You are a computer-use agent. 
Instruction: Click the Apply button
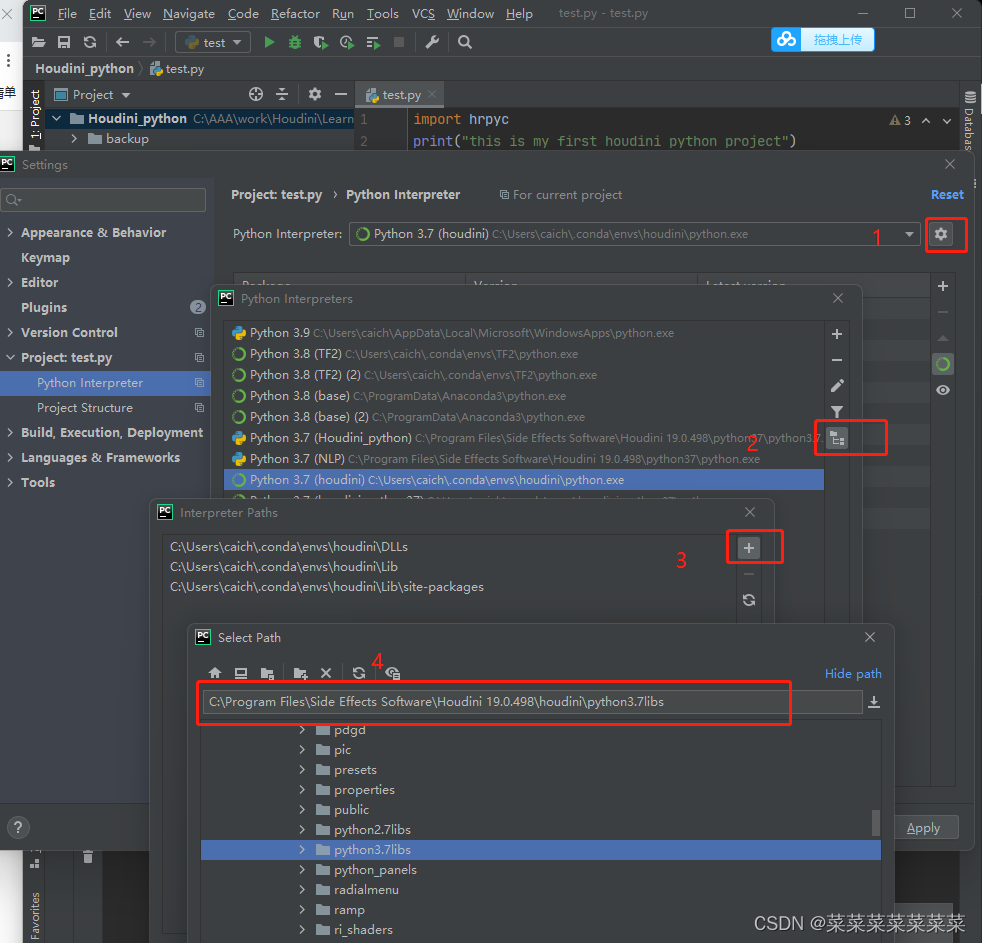(923, 828)
